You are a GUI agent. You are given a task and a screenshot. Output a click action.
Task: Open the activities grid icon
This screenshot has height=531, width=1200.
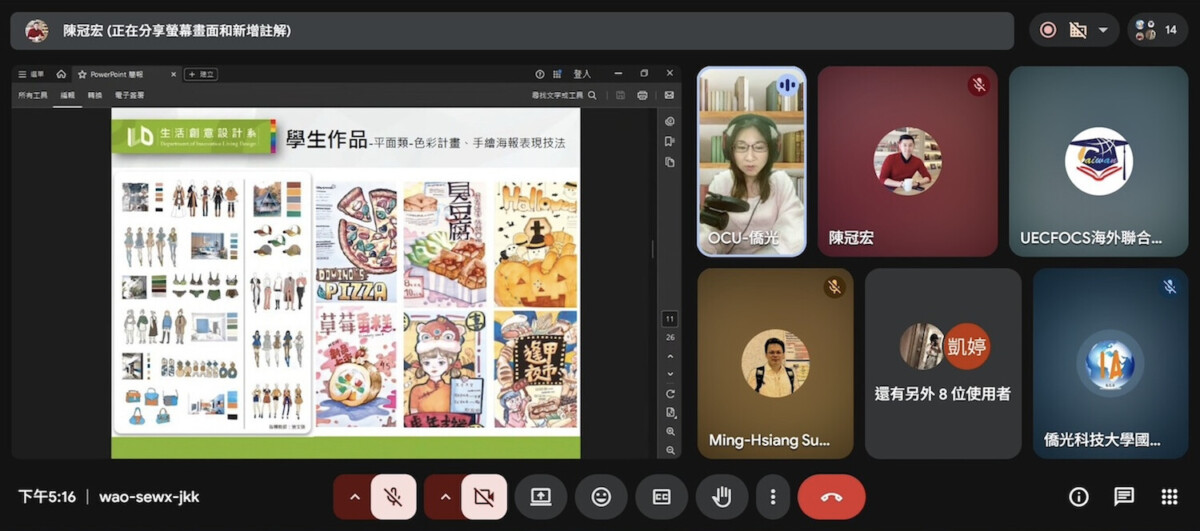(1169, 497)
